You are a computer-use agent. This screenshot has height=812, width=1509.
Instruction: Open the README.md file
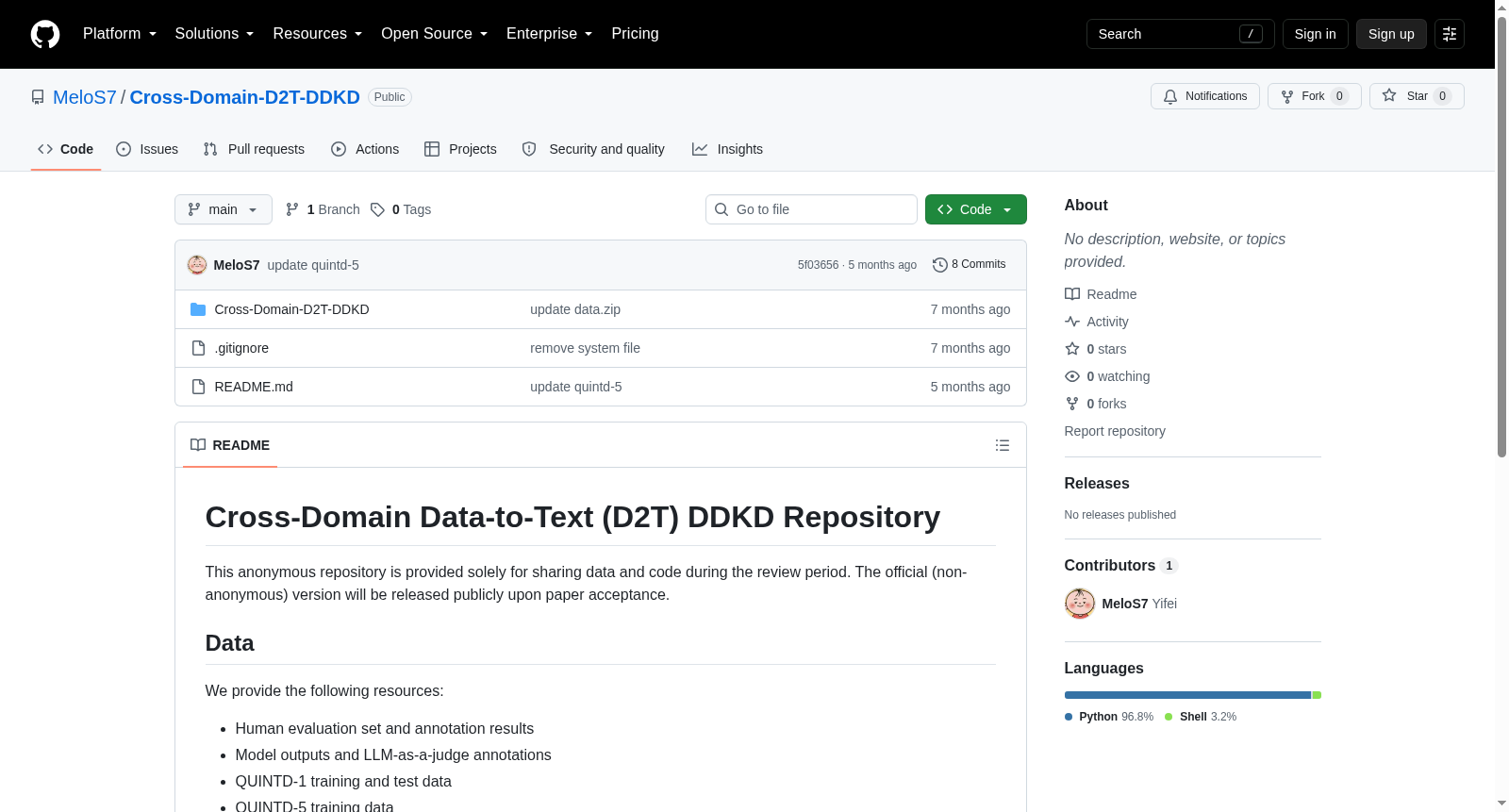254,387
